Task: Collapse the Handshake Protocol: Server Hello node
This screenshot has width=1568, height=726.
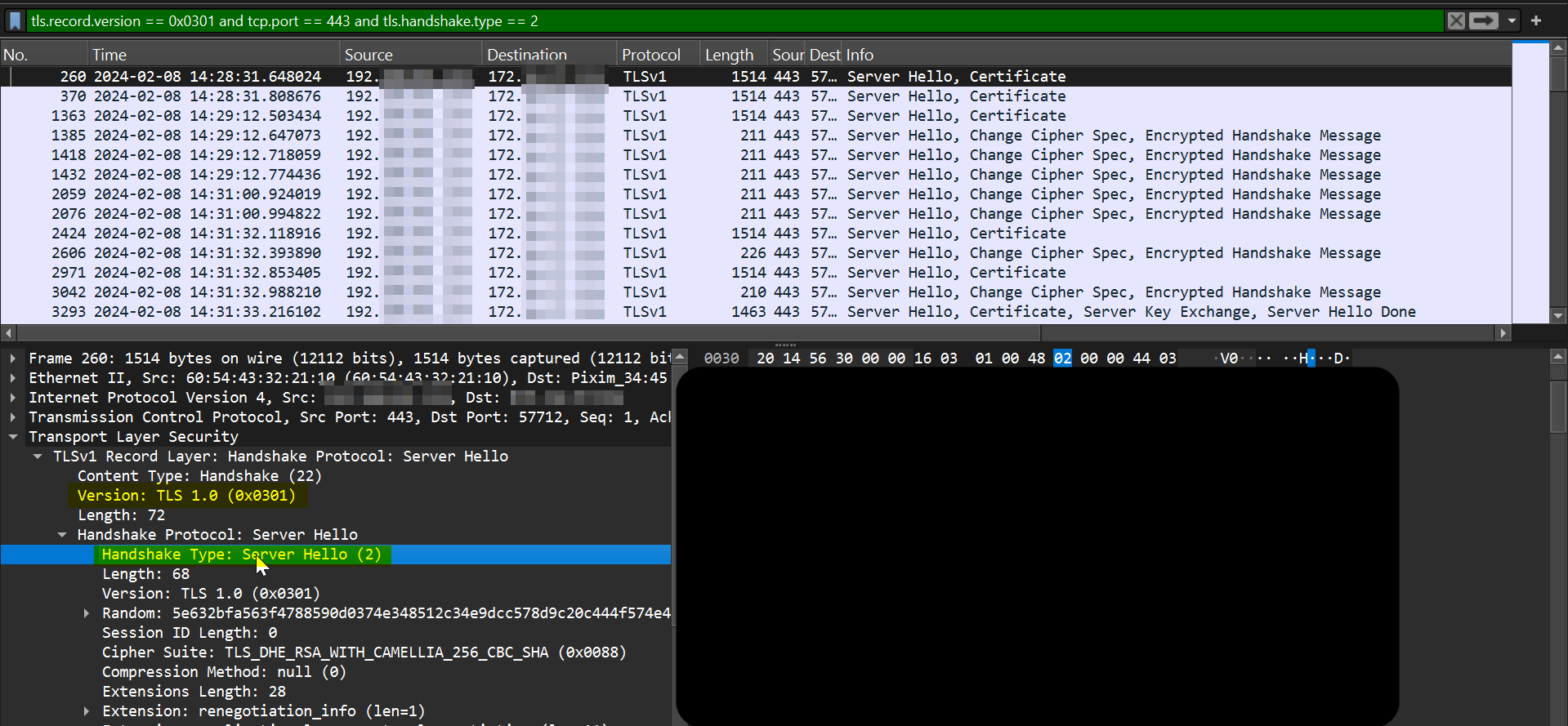Action: pos(62,534)
